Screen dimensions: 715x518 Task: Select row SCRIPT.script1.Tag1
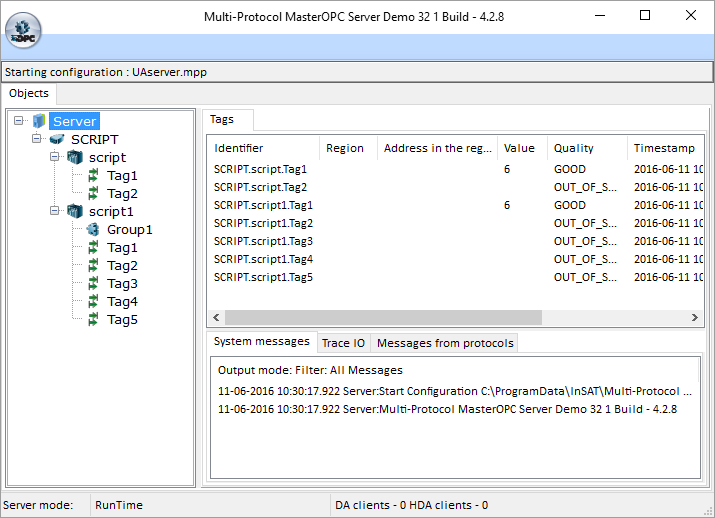(456, 205)
